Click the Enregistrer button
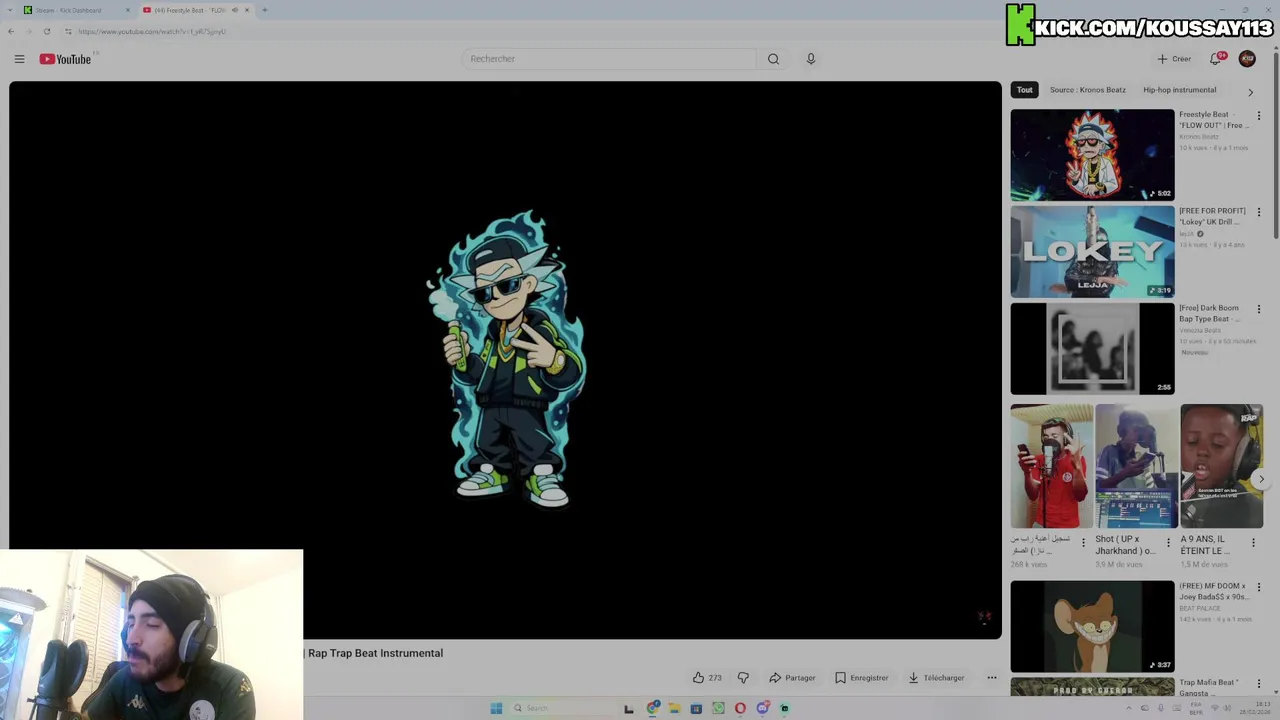The width and height of the screenshot is (1280, 720). pyautogui.click(x=862, y=678)
